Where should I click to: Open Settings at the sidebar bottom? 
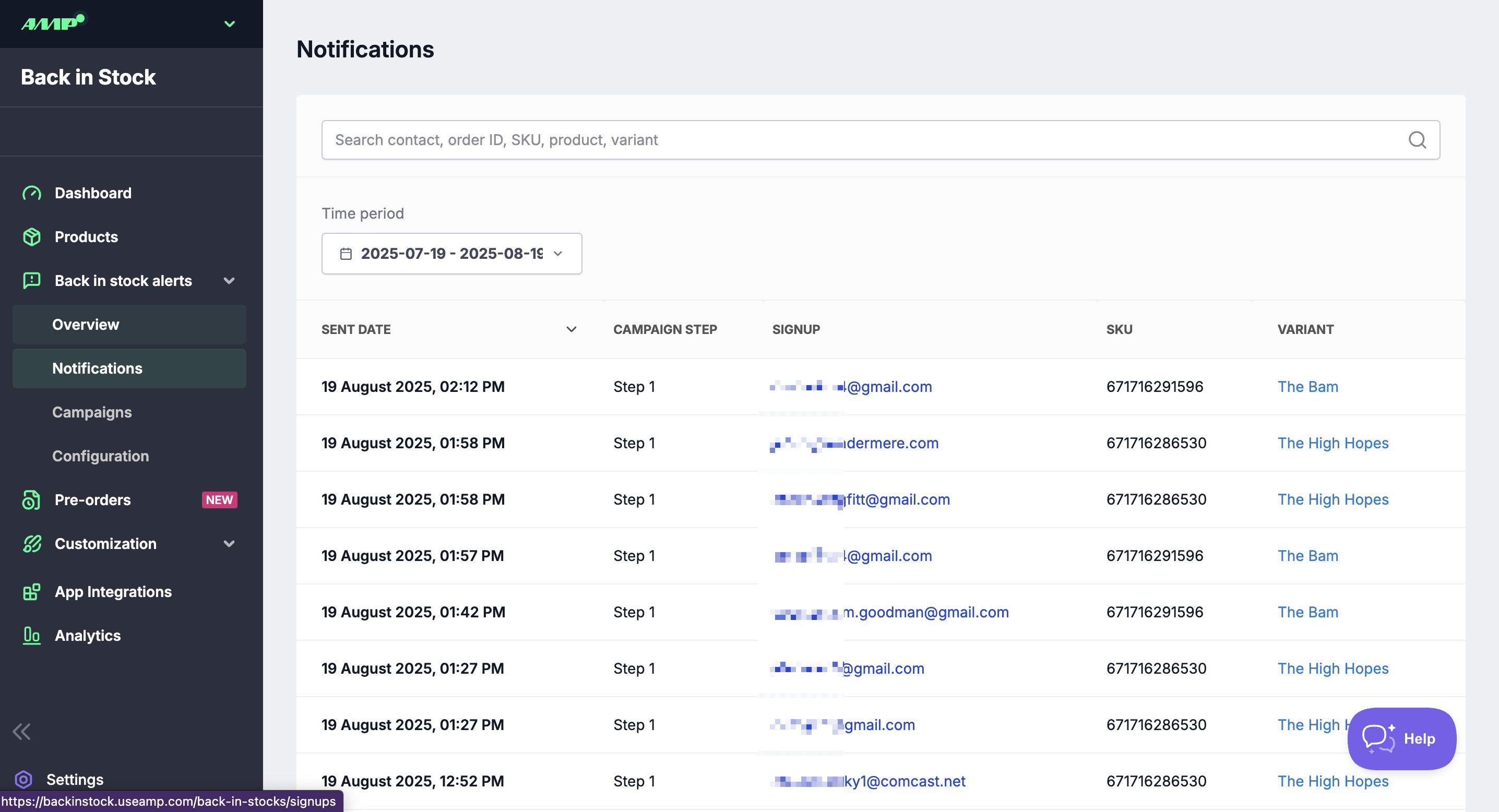pyautogui.click(x=75, y=780)
